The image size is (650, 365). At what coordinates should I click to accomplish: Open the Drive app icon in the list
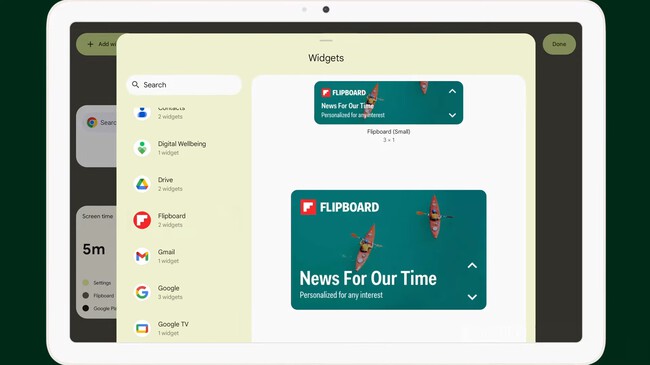[142, 184]
